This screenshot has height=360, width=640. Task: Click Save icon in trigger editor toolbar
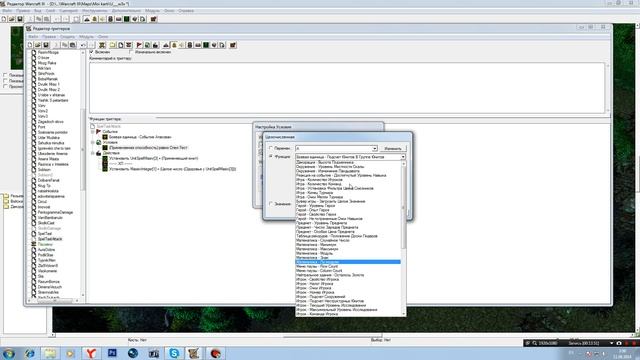click(x=46, y=45)
